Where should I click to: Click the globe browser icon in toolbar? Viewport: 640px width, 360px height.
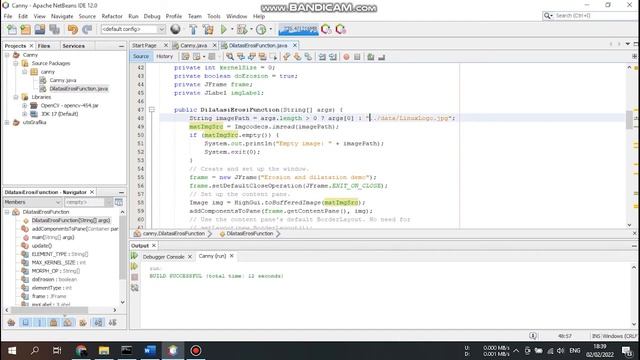(176, 29)
